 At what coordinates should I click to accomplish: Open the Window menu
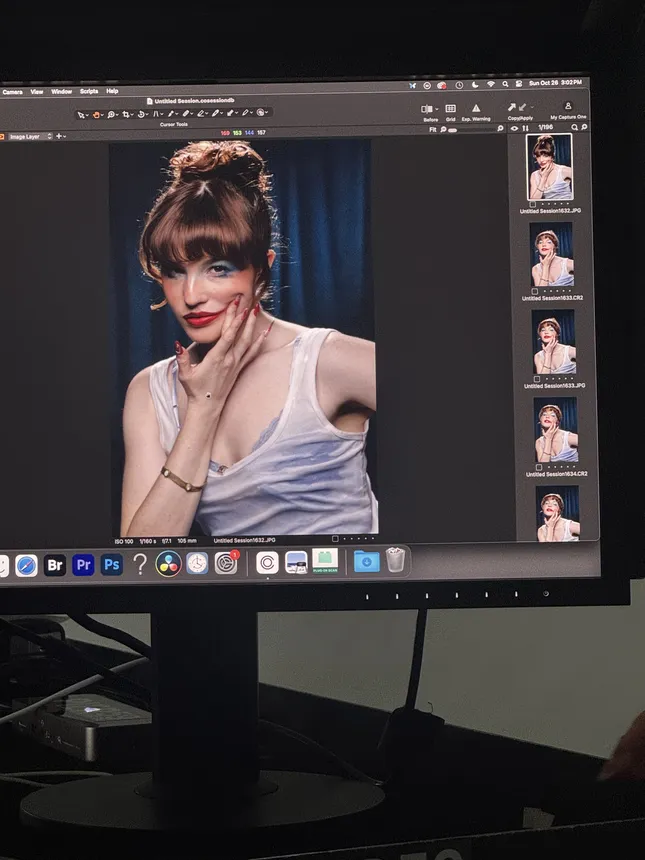point(61,91)
